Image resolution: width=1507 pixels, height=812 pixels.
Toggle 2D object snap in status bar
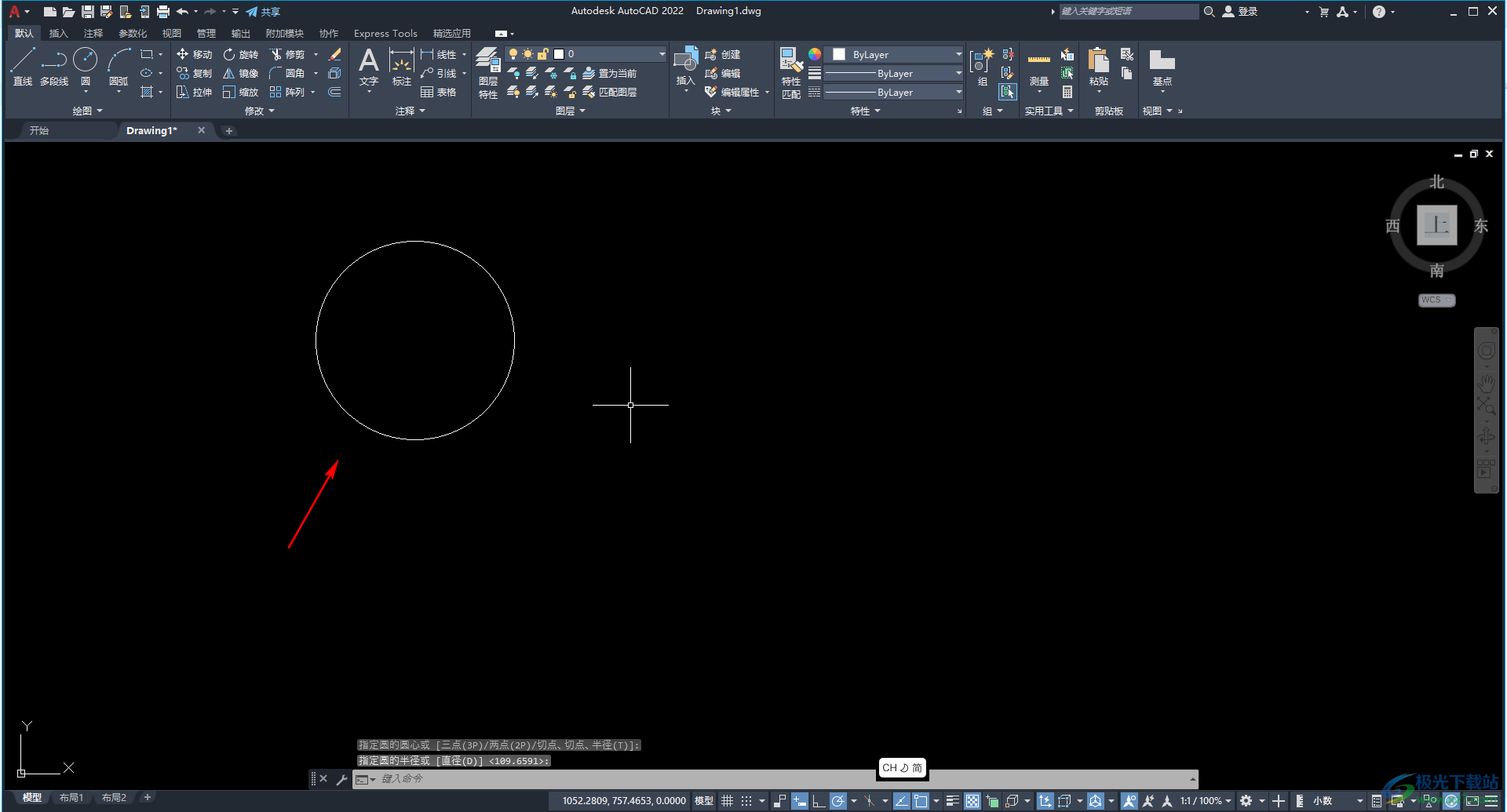pyautogui.click(x=921, y=801)
